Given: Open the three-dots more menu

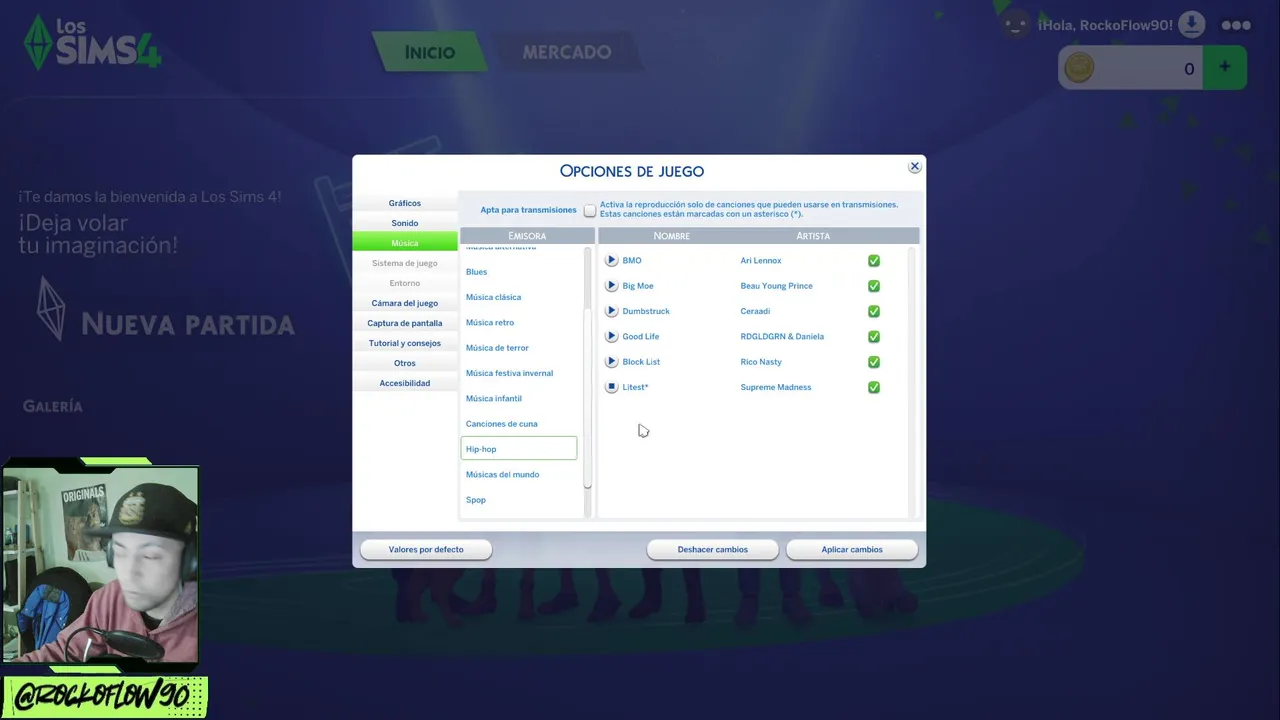Looking at the screenshot, I should (1236, 25).
